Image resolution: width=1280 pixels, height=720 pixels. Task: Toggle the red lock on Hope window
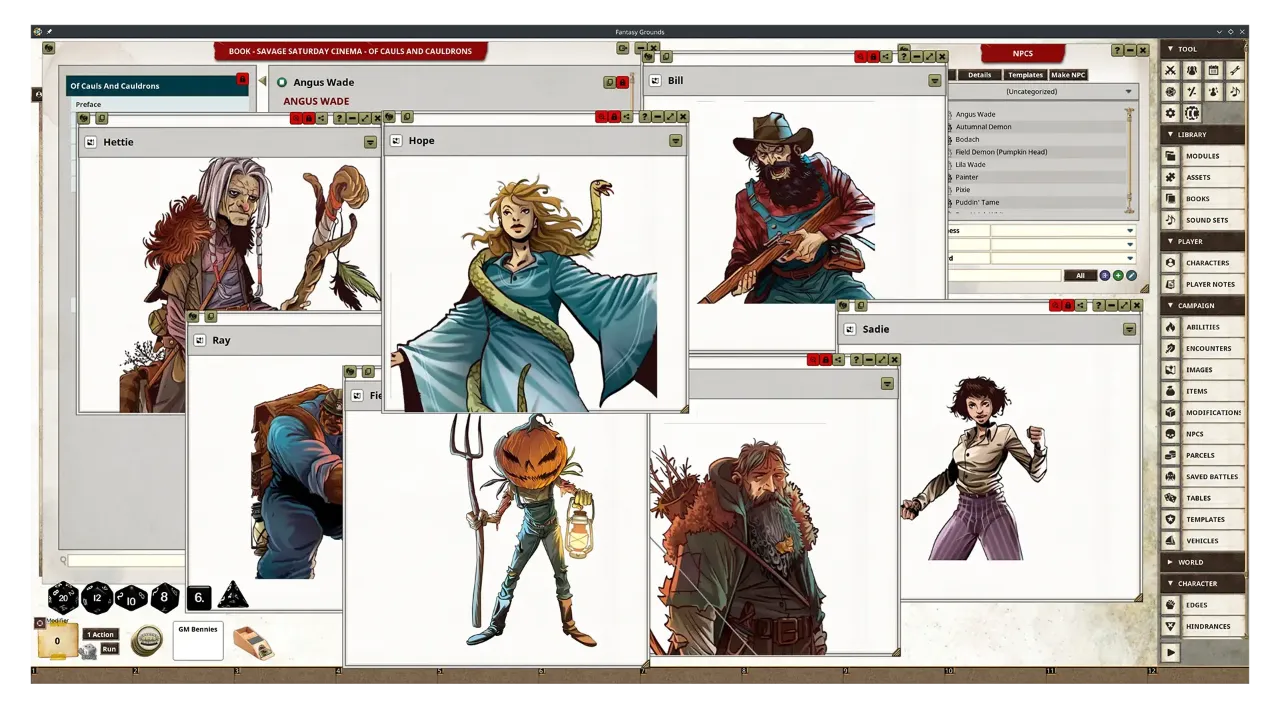(614, 117)
